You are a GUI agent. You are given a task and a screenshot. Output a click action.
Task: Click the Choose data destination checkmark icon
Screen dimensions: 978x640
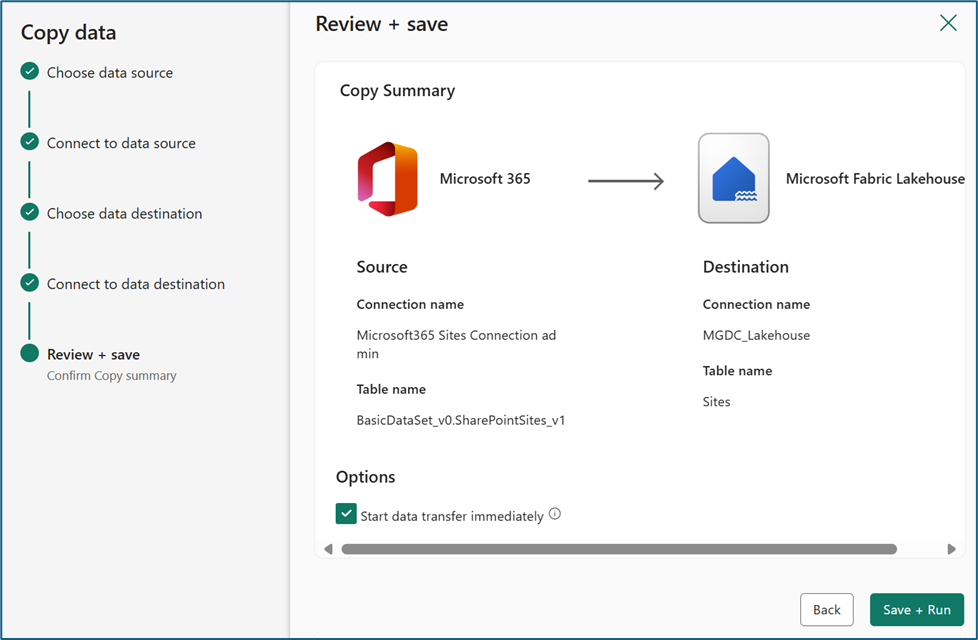pyautogui.click(x=29, y=213)
